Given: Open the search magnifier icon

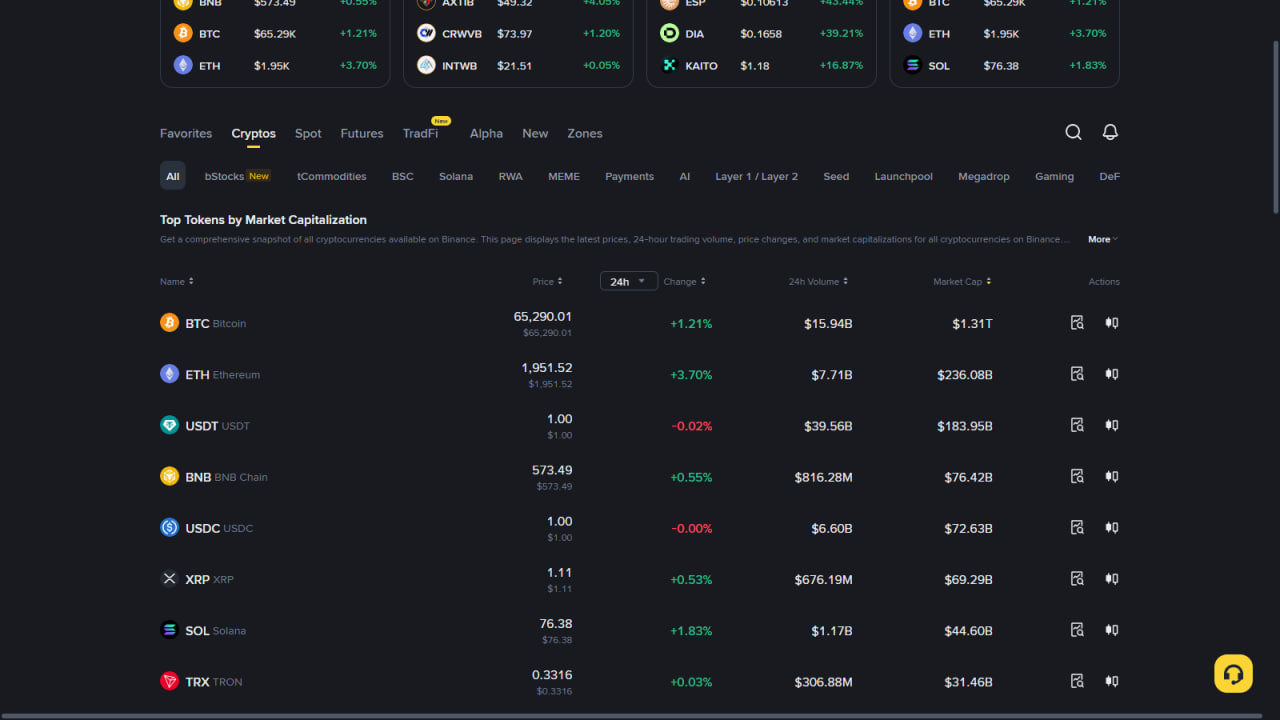Looking at the screenshot, I should [1073, 132].
